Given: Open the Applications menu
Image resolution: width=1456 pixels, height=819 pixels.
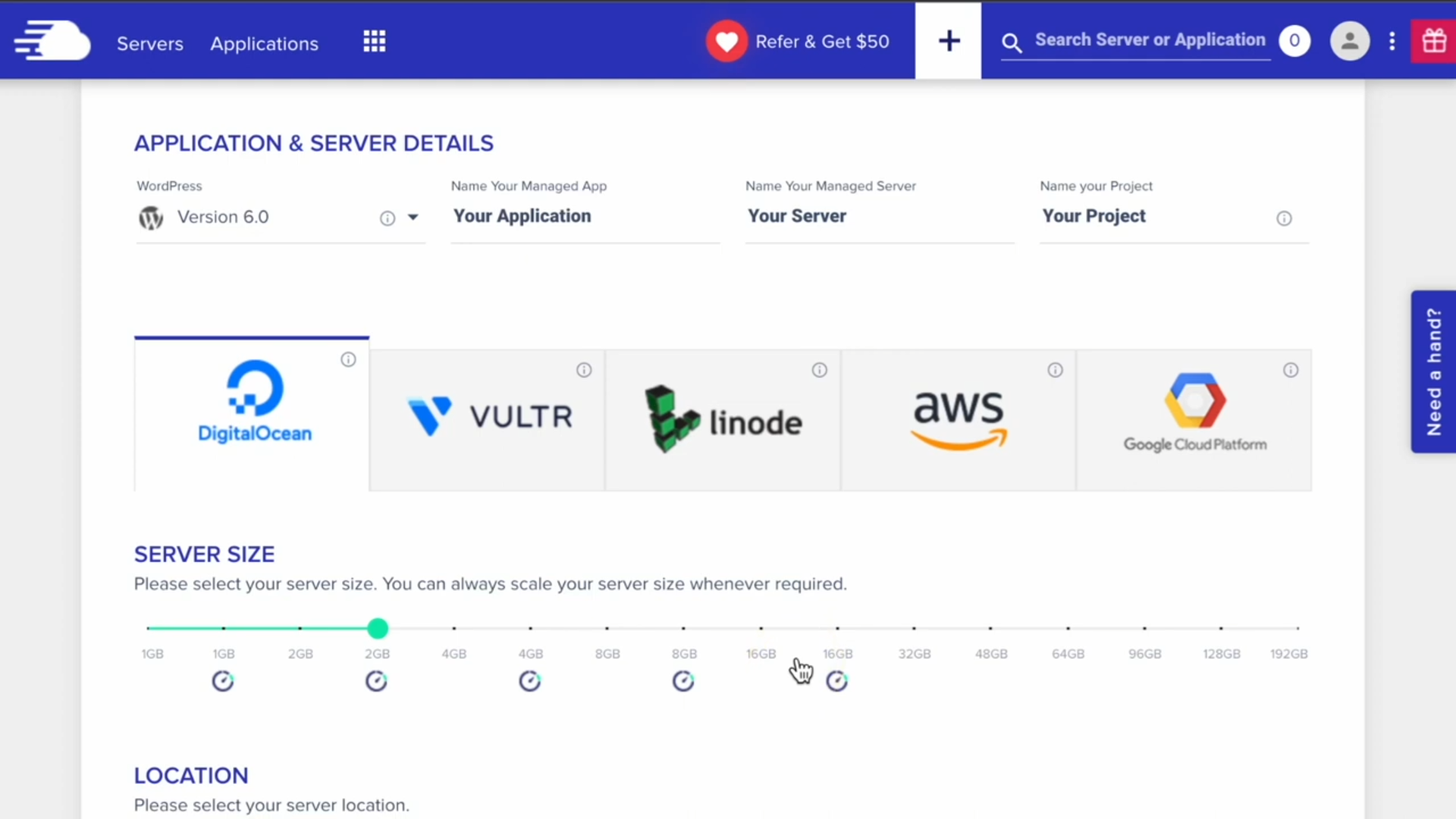Looking at the screenshot, I should tap(265, 43).
